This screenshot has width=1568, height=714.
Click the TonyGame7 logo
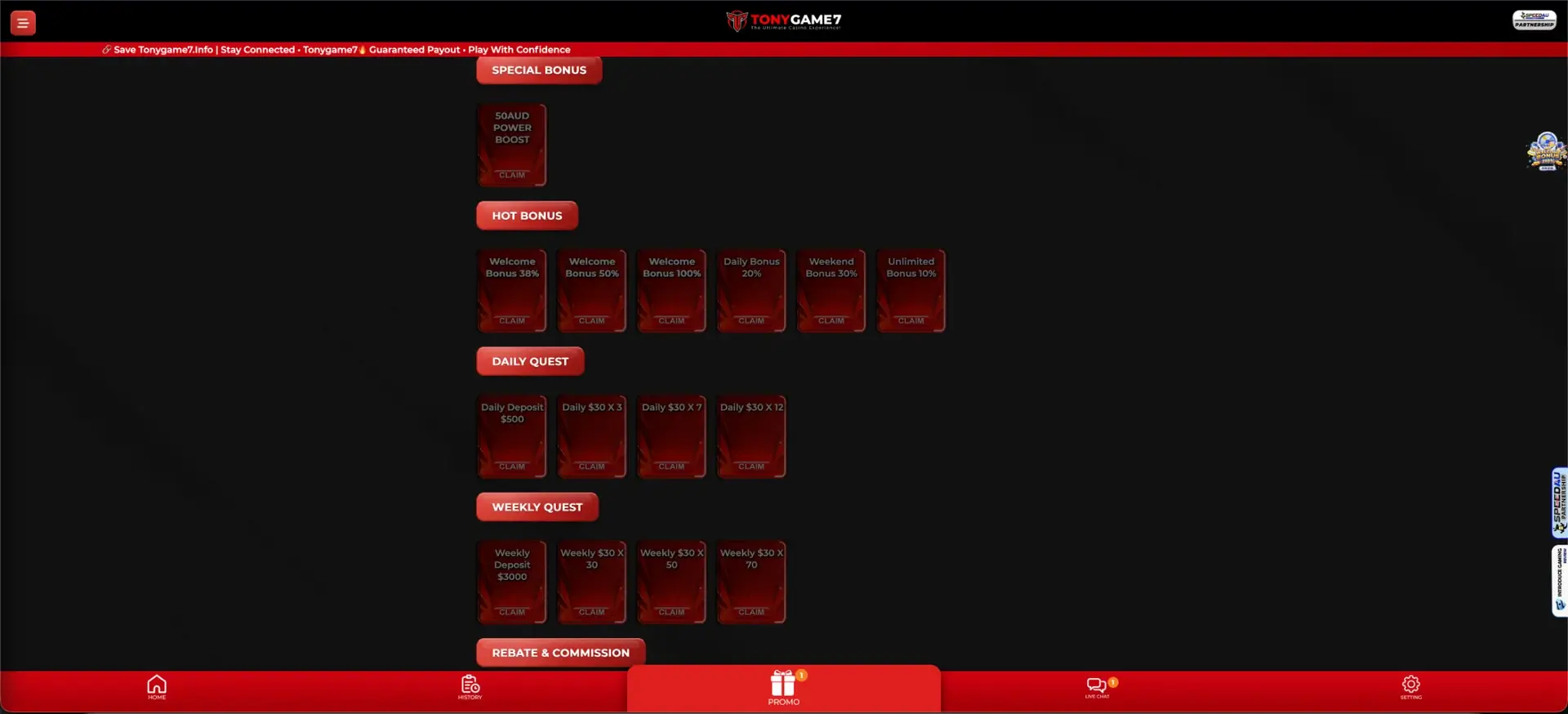[x=783, y=20]
